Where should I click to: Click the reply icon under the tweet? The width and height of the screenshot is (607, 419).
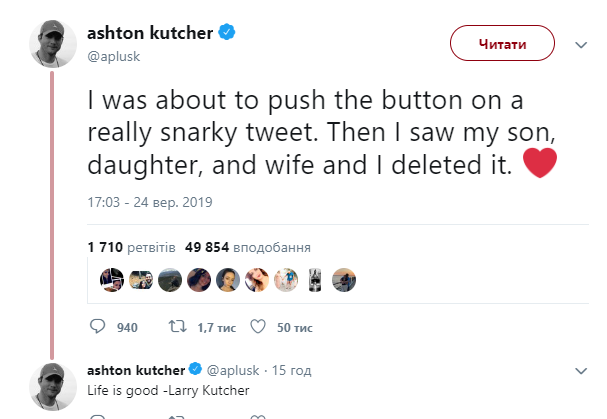97,327
